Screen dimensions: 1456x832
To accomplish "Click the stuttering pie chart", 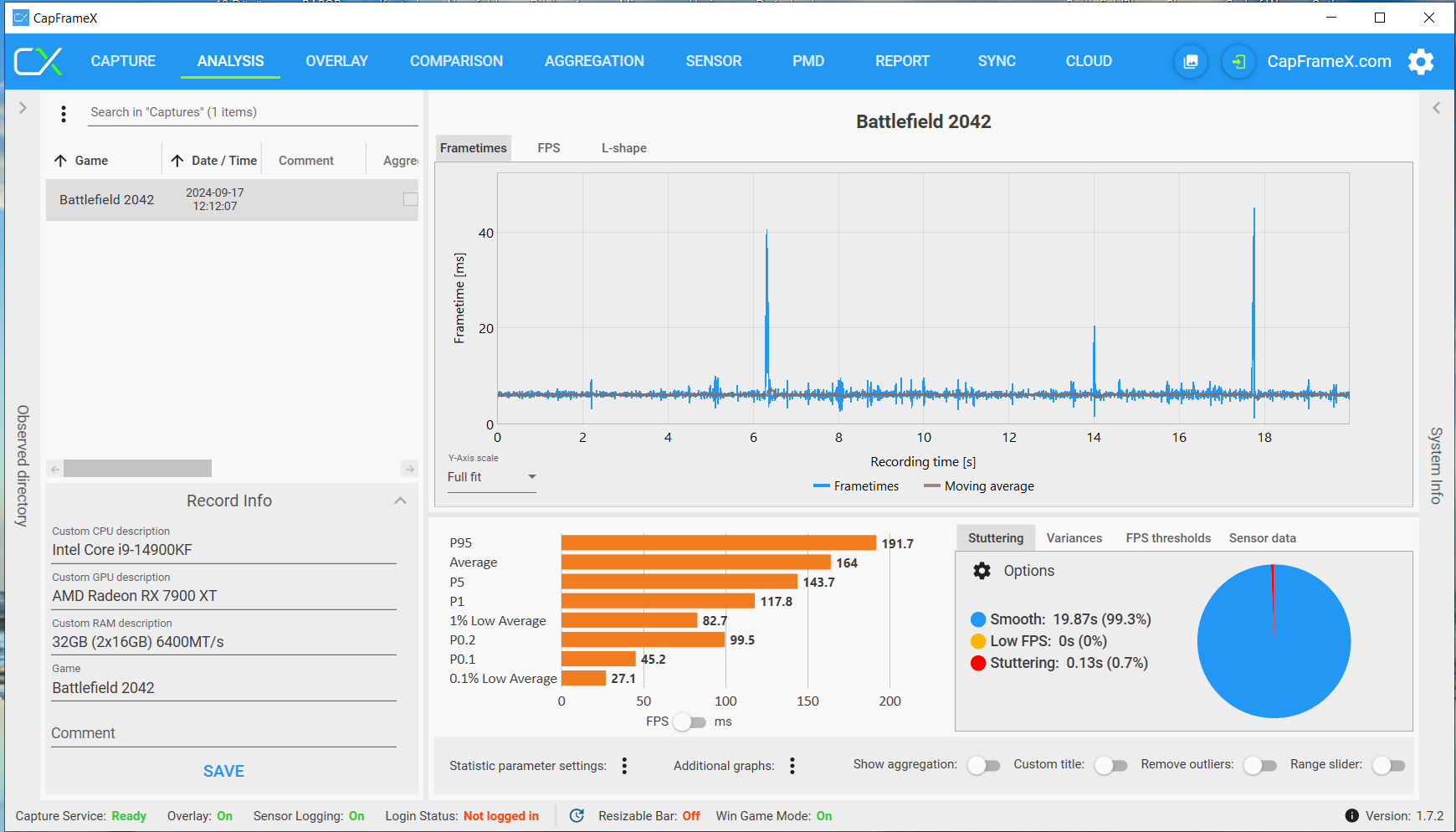I will 1274,641.
